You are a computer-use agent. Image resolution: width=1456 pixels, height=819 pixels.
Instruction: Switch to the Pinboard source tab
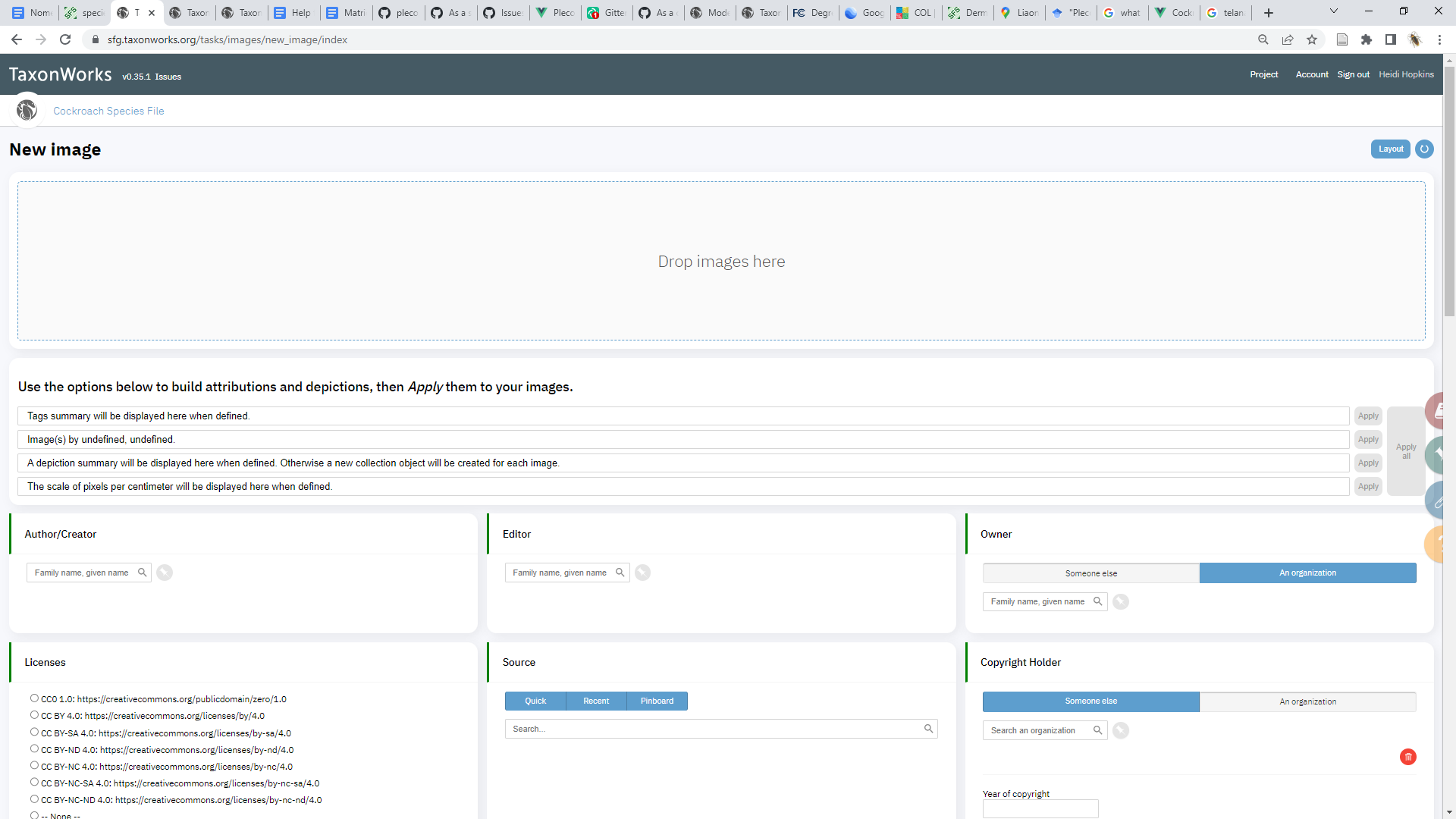[657, 701]
